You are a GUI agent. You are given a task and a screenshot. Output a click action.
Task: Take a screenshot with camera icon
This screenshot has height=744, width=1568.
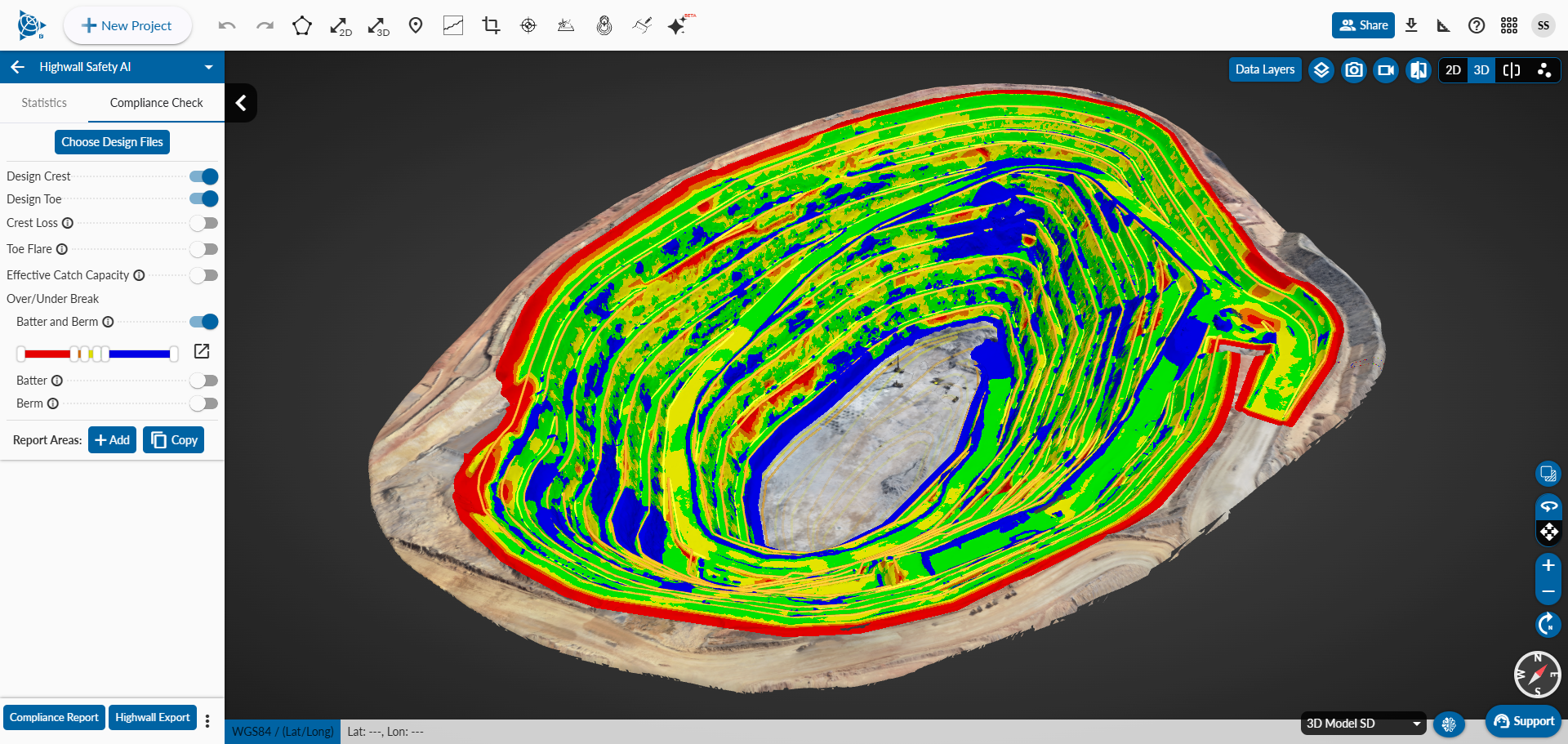(x=1354, y=70)
